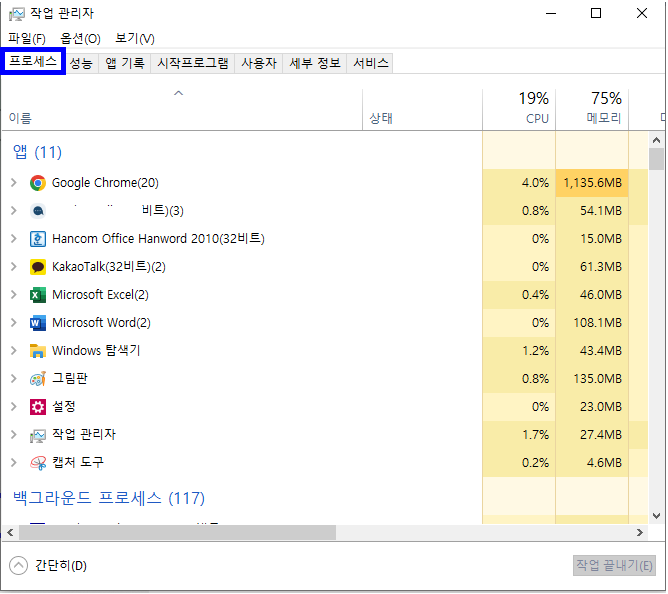The image size is (668, 594).
Task: Click the 작업 관리자 row icon
Action: tap(37, 435)
